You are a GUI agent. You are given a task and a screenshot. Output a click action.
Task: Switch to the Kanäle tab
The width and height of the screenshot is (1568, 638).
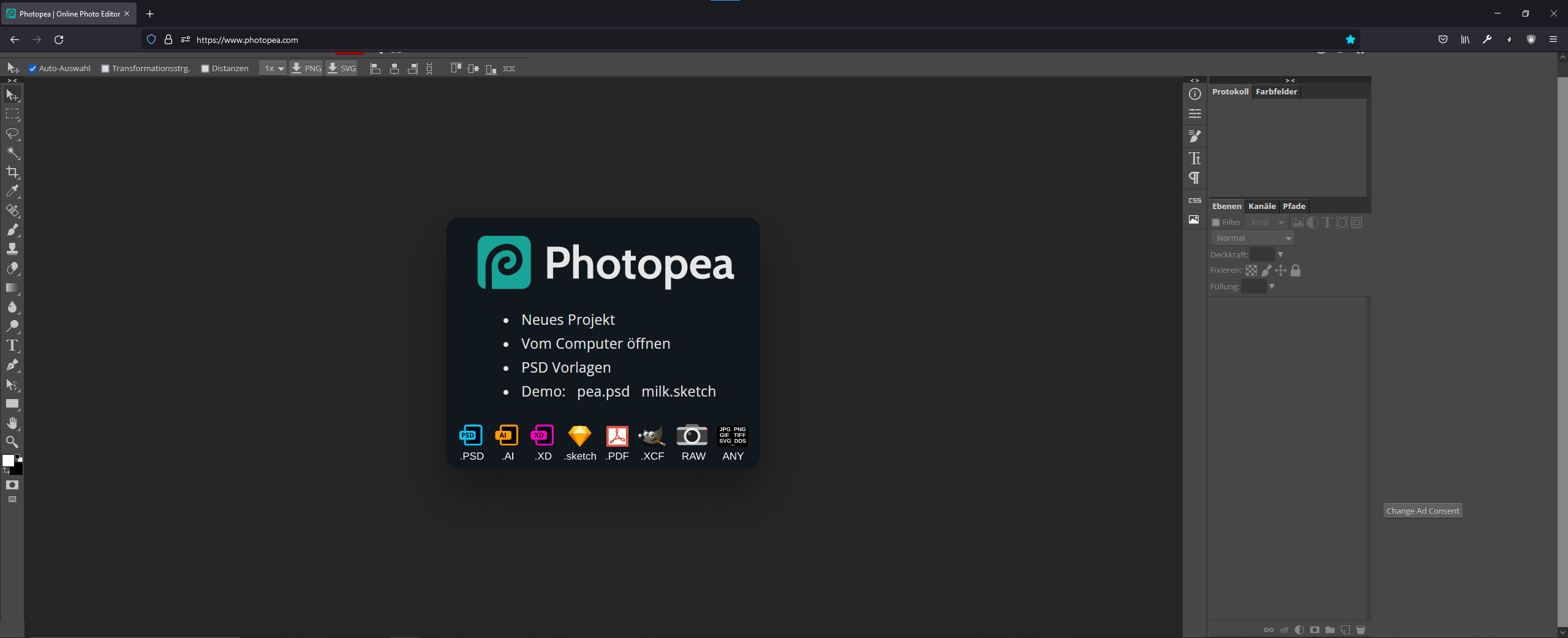(x=1261, y=206)
